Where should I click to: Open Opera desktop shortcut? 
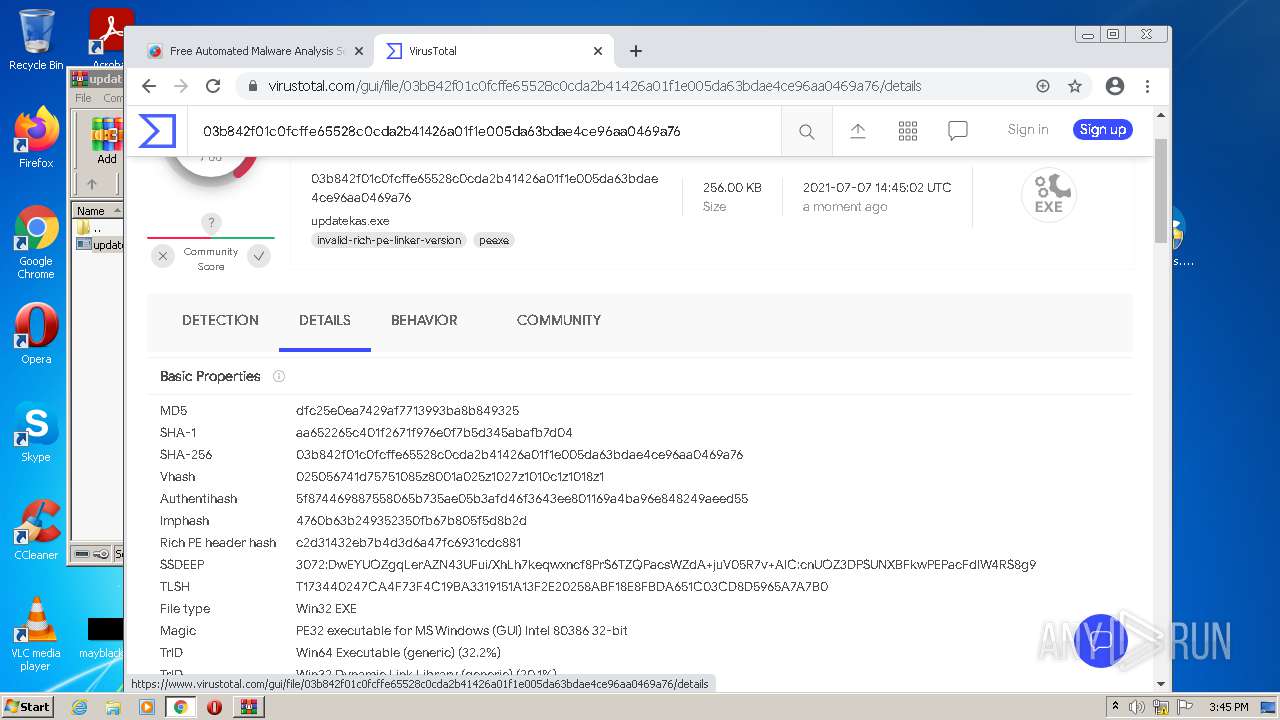[36, 334]
